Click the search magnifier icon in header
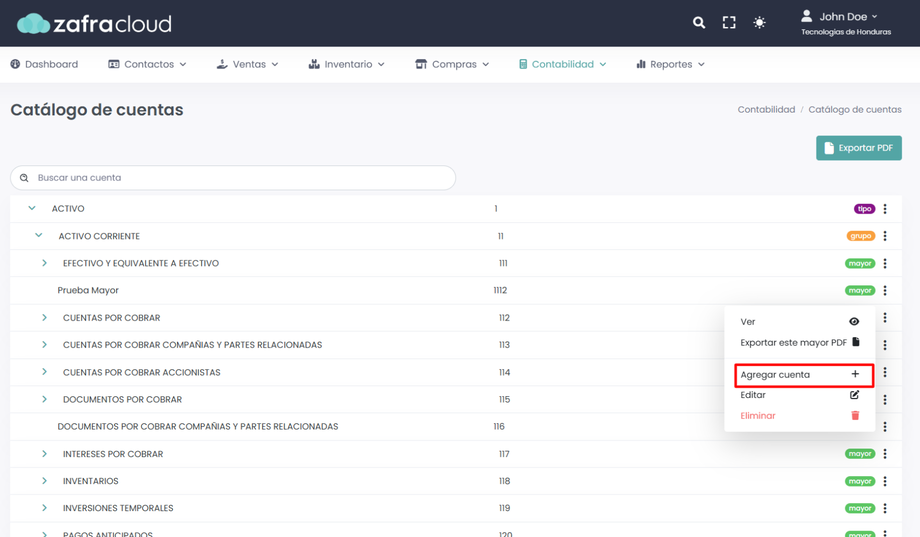Image resolution: width=920 pixels, height=537 pixels. pyautogui.click(x=698, y=23)
